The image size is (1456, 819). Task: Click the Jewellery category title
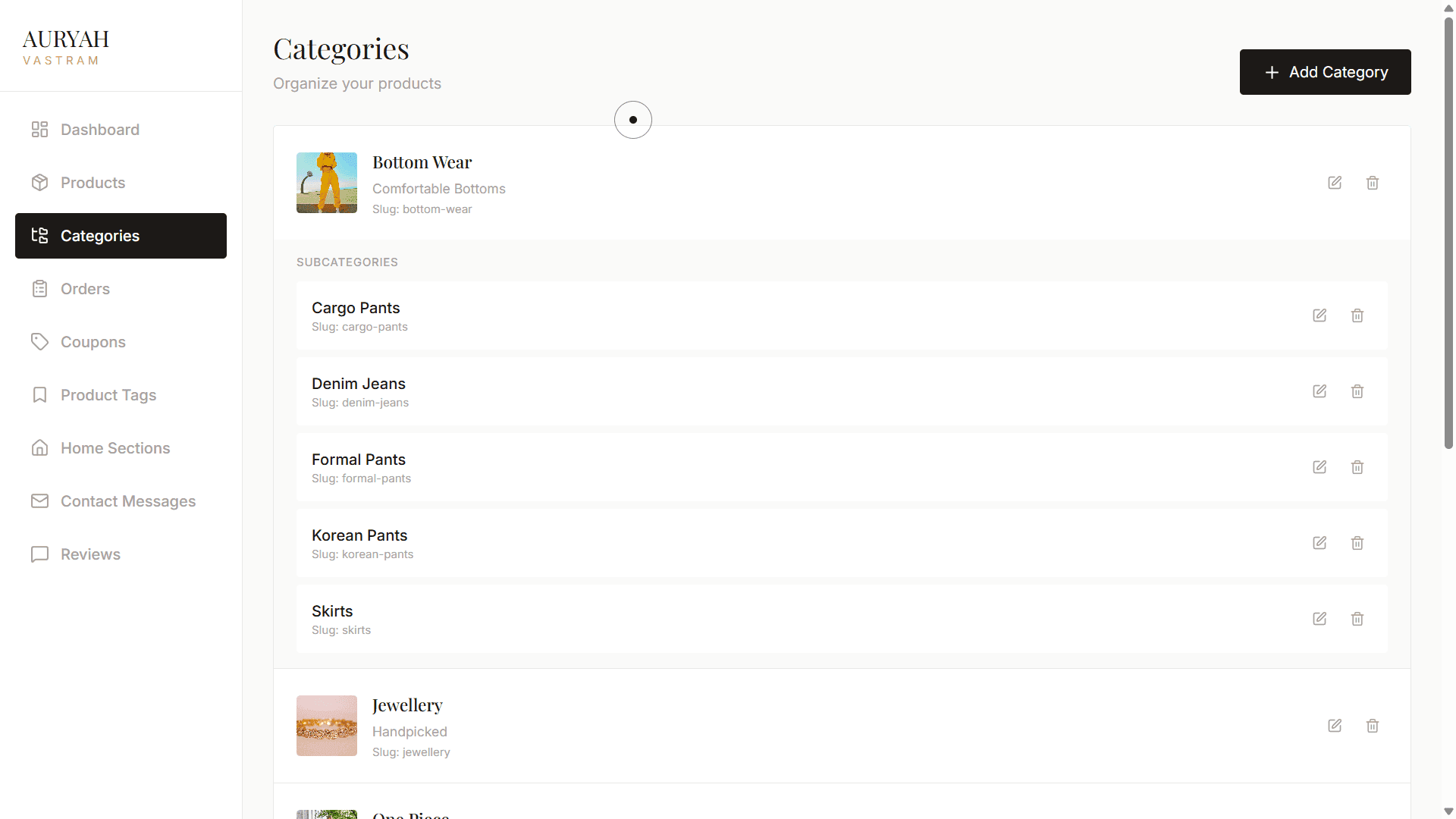pyautogui.click(x=407, y=706)
